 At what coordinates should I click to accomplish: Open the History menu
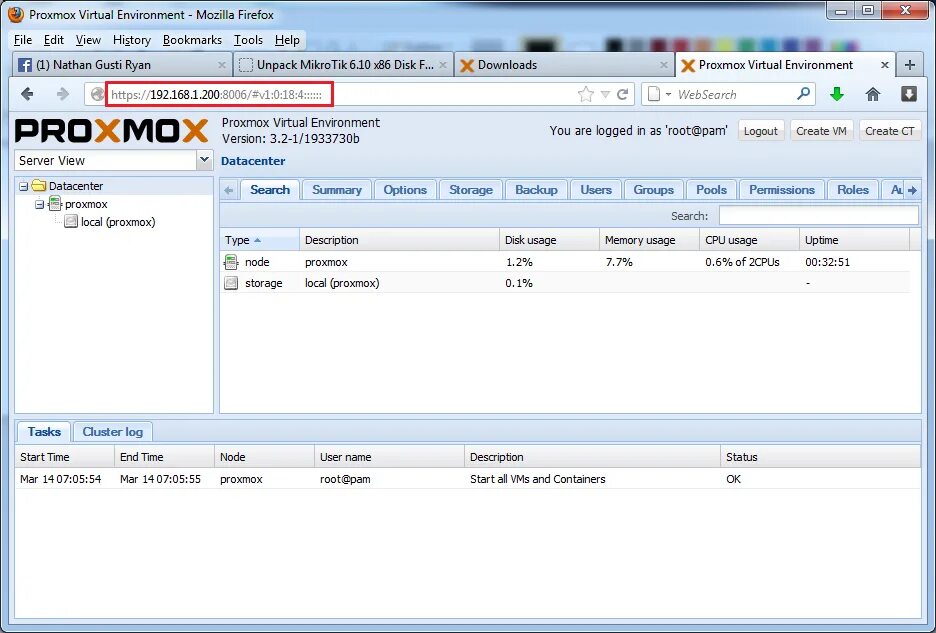pos(132,40)
